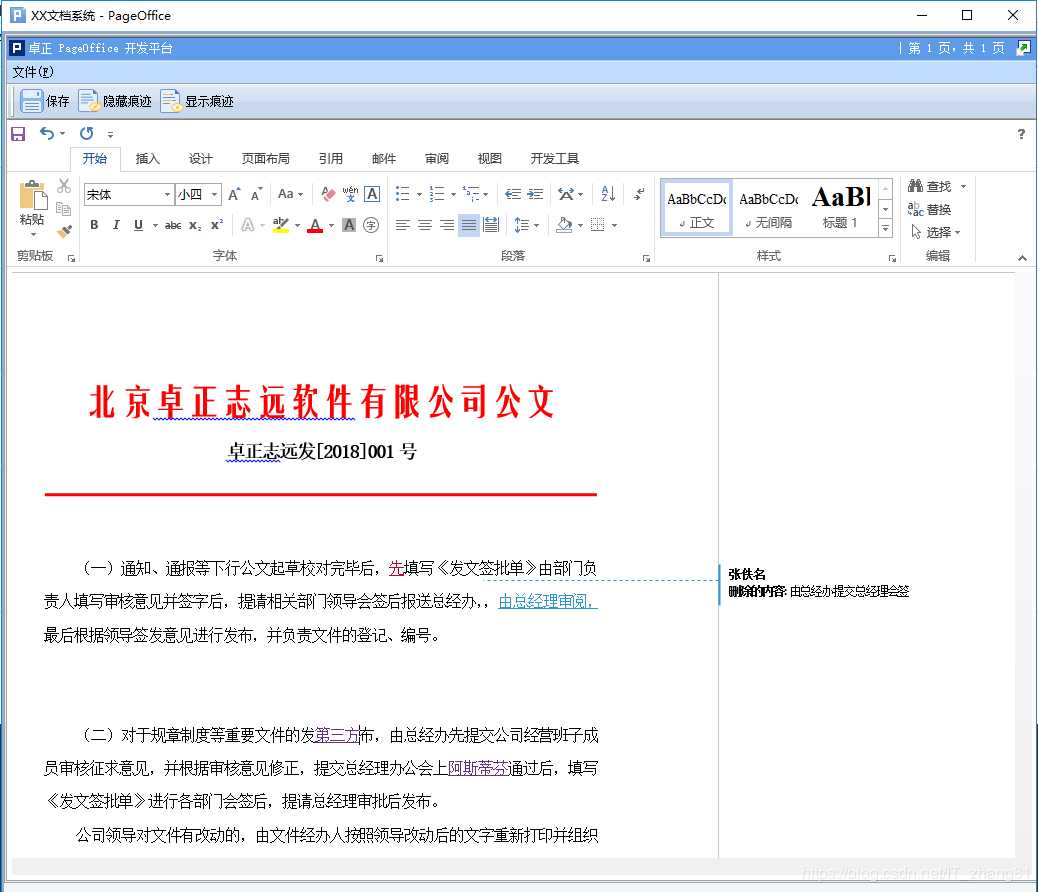Click the sort A-Z icon
1038x892 pixels.
pyautogui.click(x=608, y=194)
